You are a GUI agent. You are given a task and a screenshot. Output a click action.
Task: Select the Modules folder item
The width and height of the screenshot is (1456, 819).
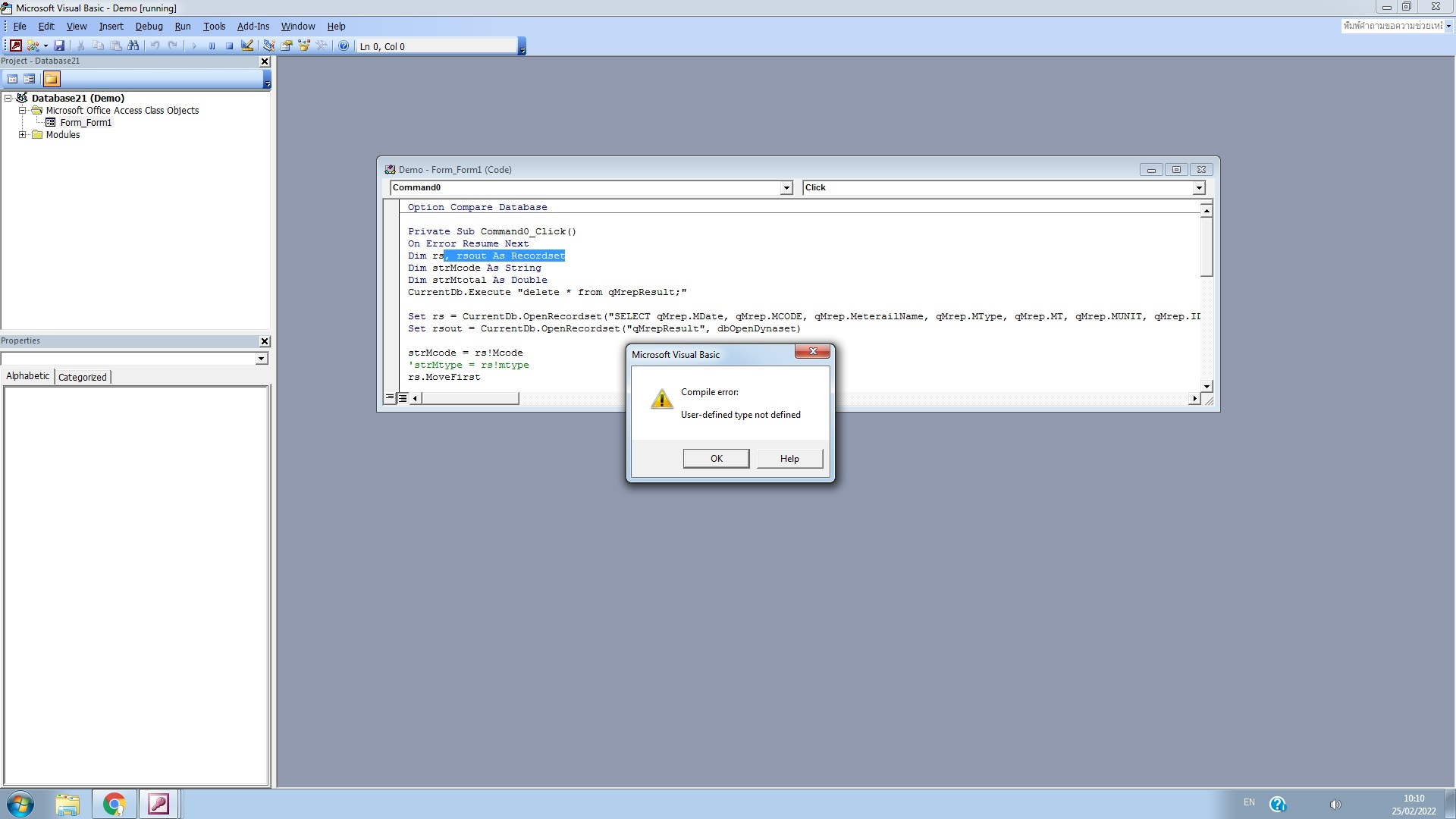point(62,134)
